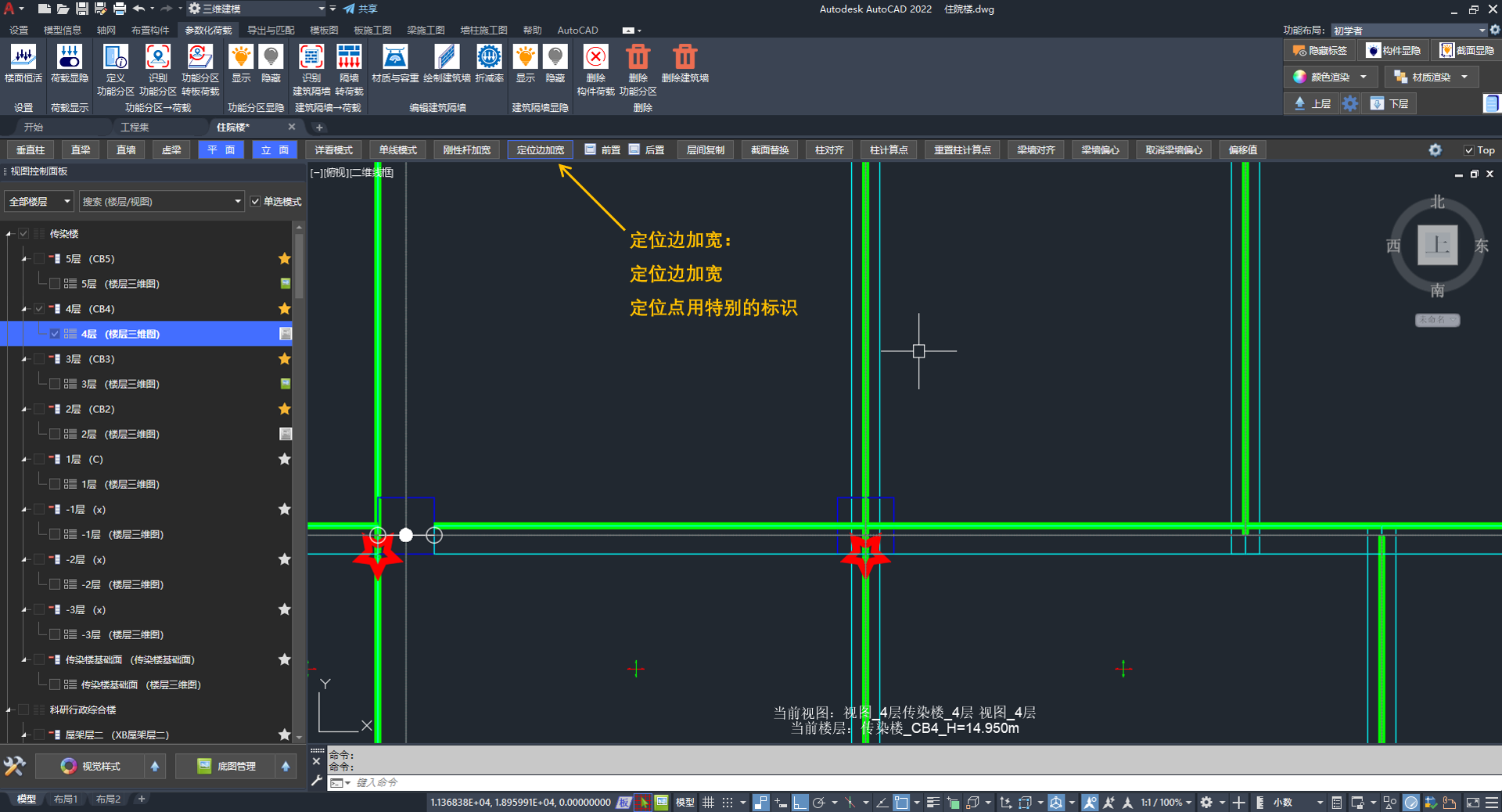Switch to the 梁施工图 ribbon tab
1502x812 pixels.
pos(426,30)
